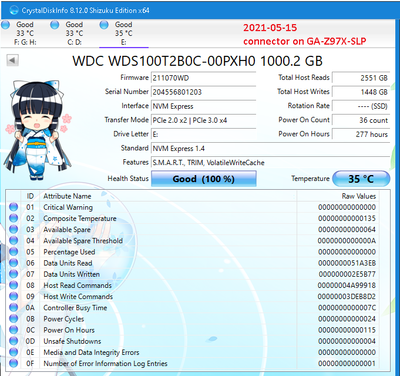The image size is (400, 376).
Task: Select the Data Units Read attribute name
Action: [x=68, y=263]
